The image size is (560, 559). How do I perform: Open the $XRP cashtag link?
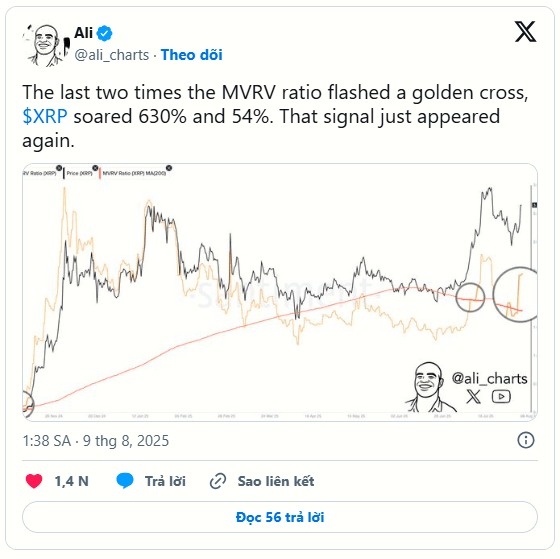pos(45,116)
